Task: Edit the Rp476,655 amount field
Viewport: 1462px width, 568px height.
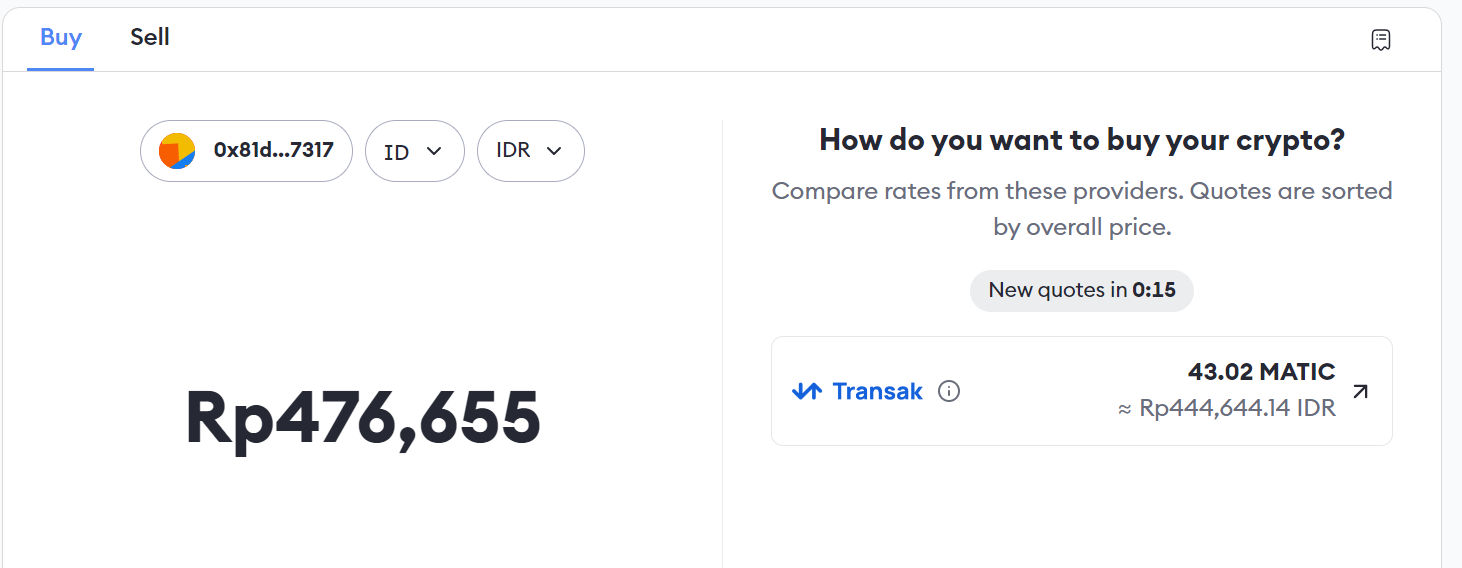Action: [363, 418]
